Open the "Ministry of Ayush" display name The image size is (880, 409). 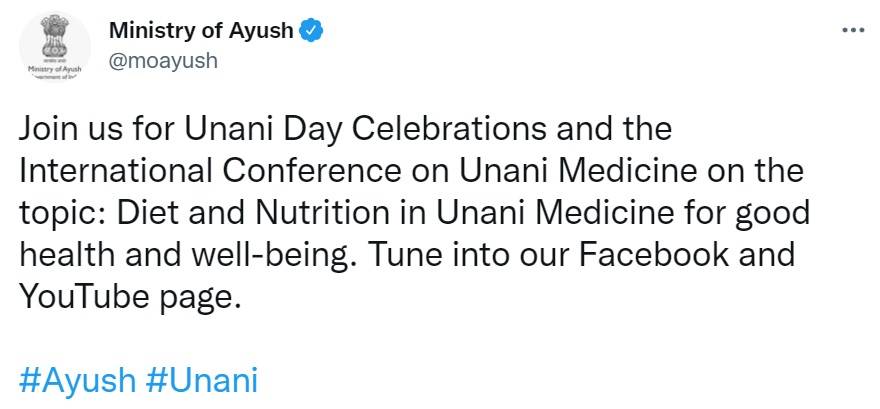pyautogui.click(x=201, y=31)
